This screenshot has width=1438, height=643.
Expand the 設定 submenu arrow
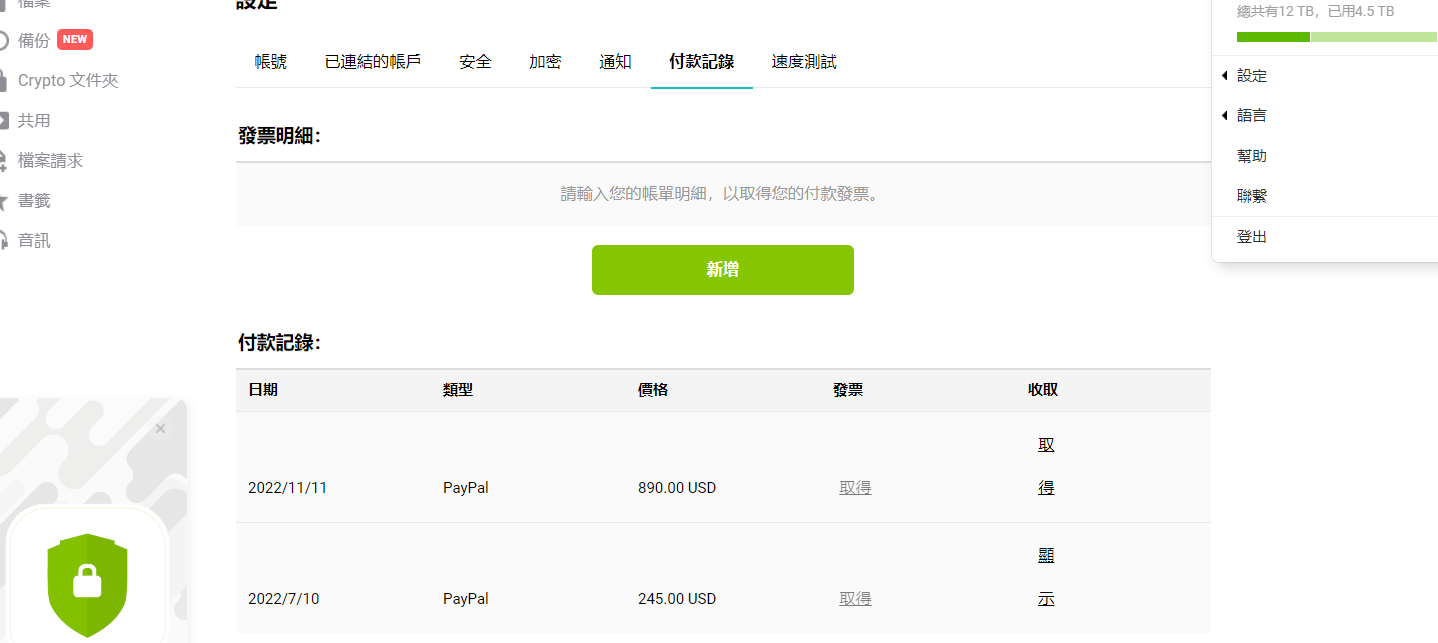tap(1225, 76)
